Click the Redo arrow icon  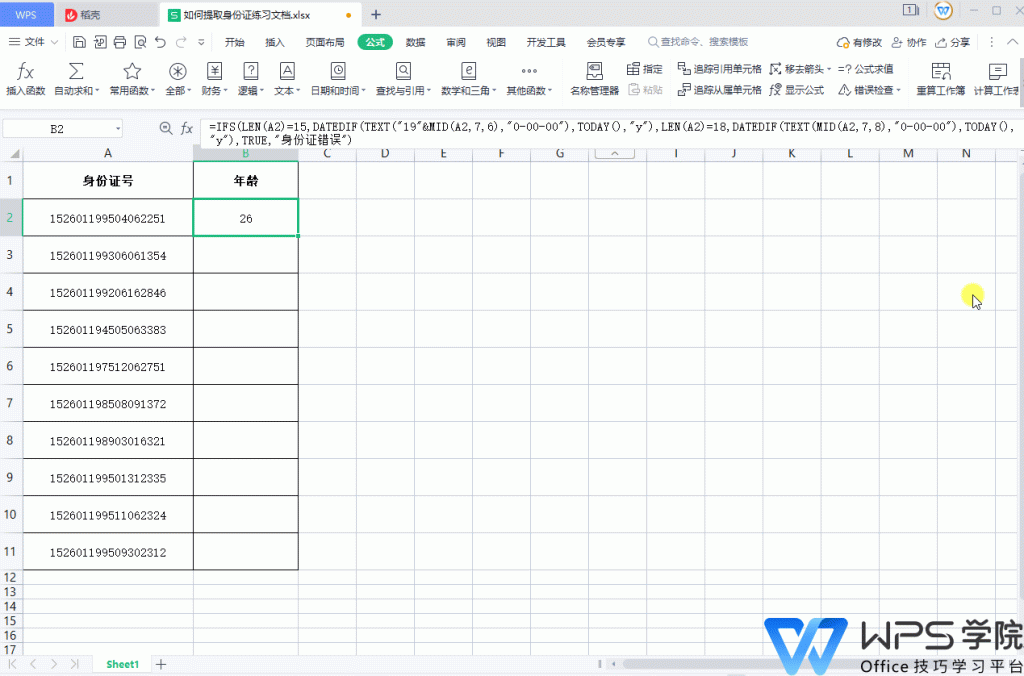(181, 42)
